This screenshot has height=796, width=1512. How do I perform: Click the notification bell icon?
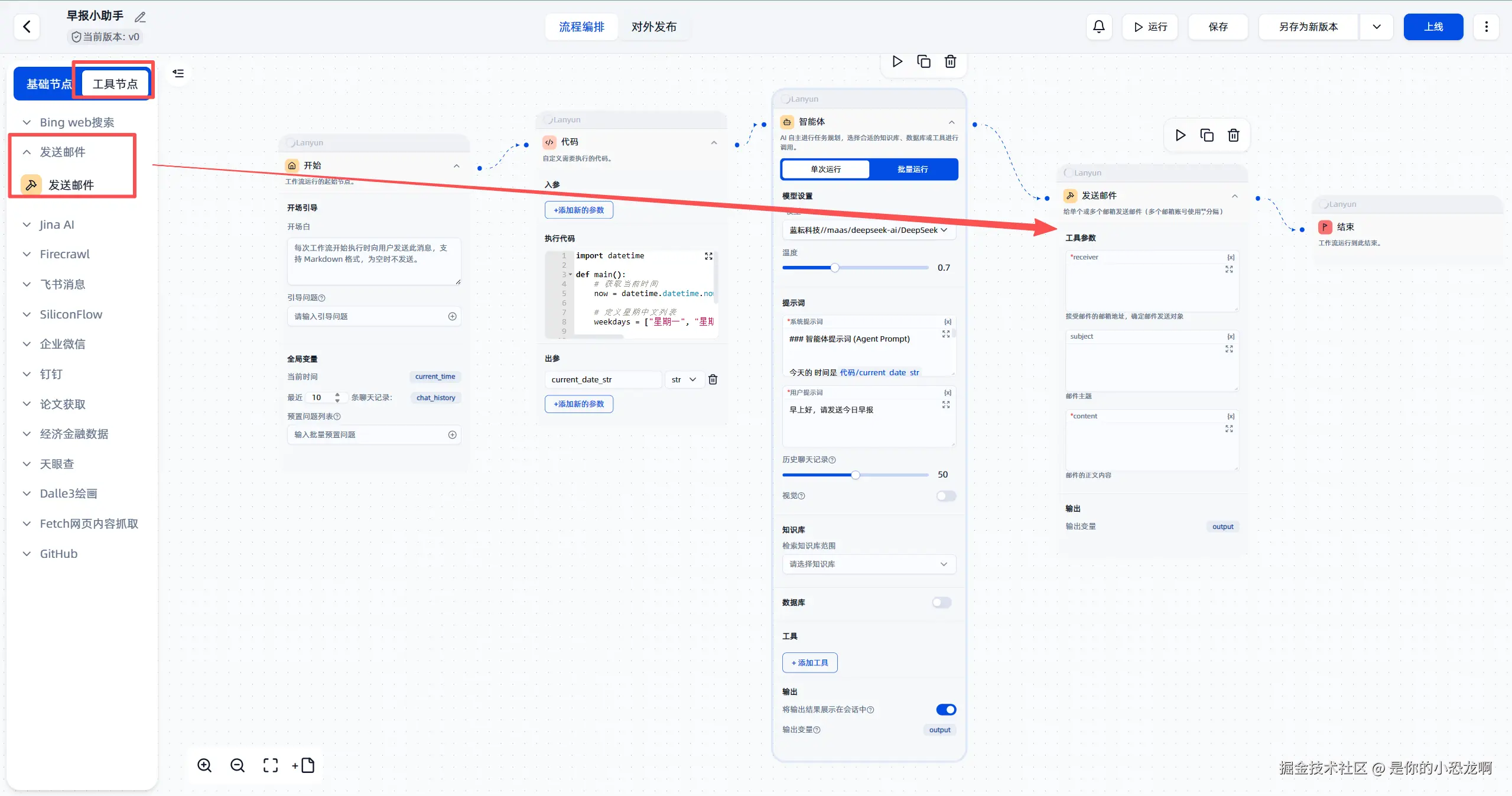pos(1098,27)
